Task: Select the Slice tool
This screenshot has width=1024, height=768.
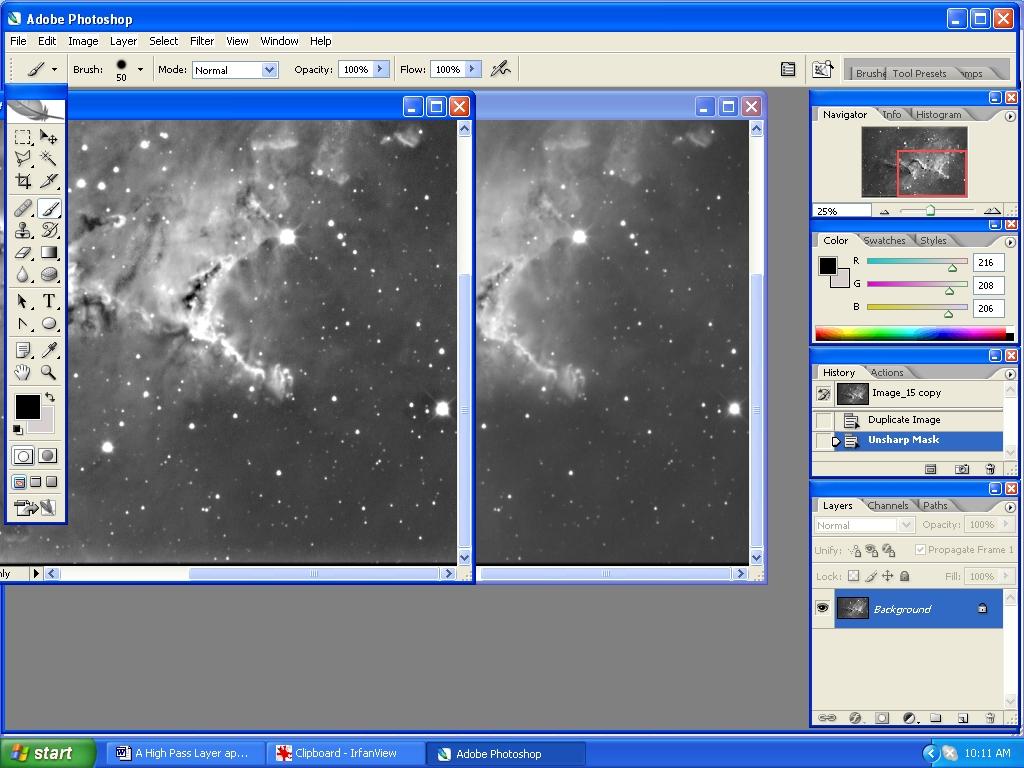Action: tap(48, 180)
